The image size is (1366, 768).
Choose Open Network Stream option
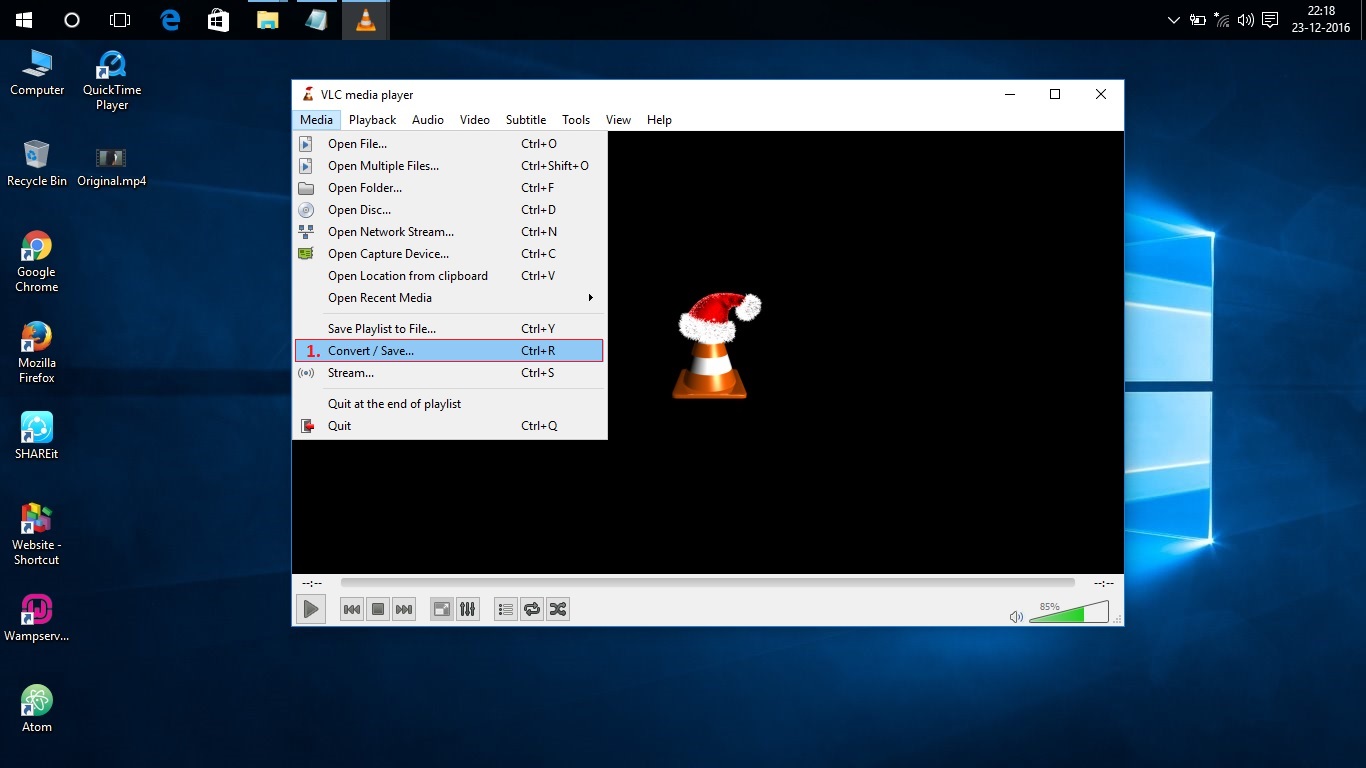pyautogui.click(x=391, y=231)
